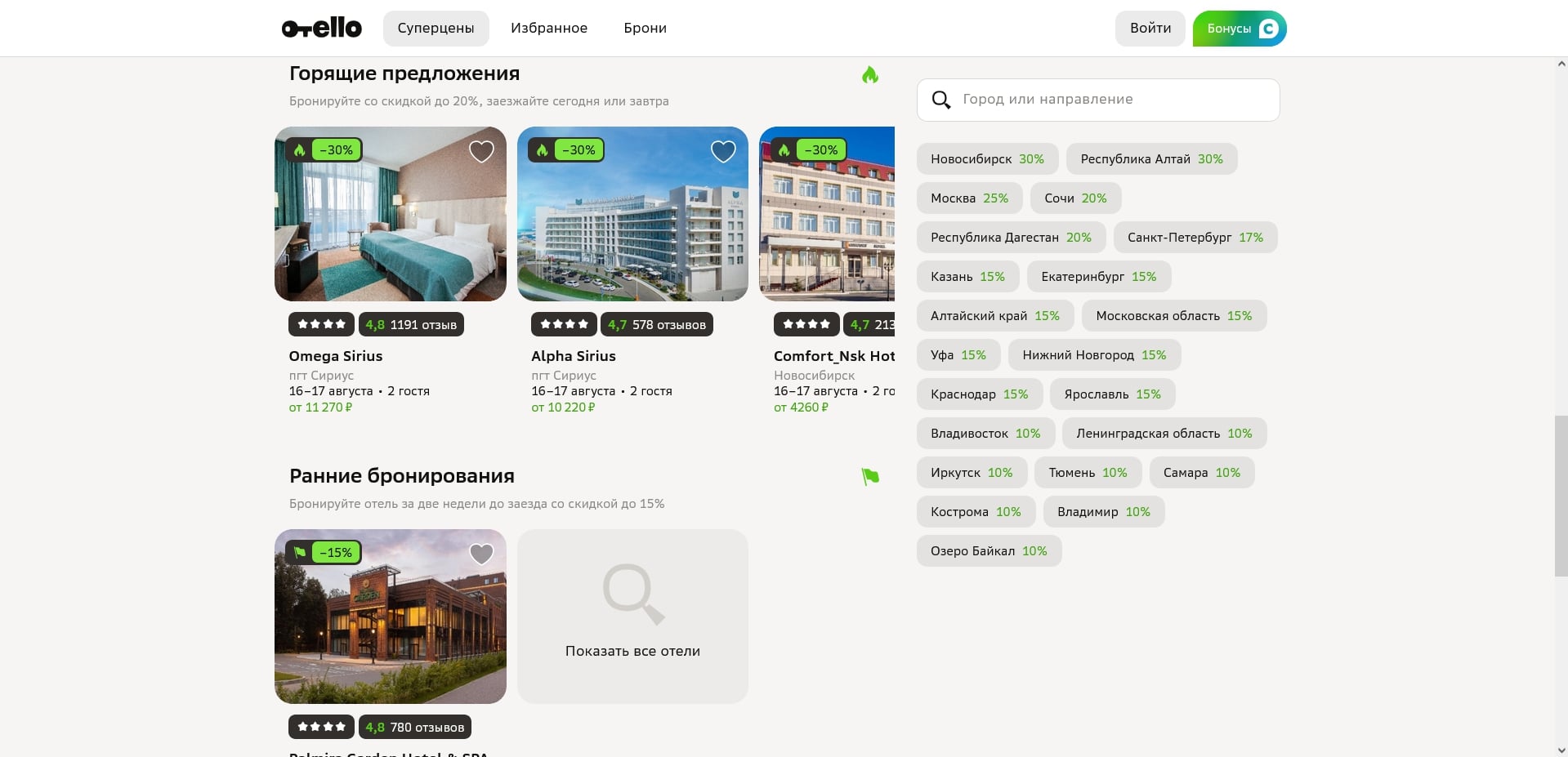Click the -30% flame badge on Omega Sirius

[x=324, y=150]
